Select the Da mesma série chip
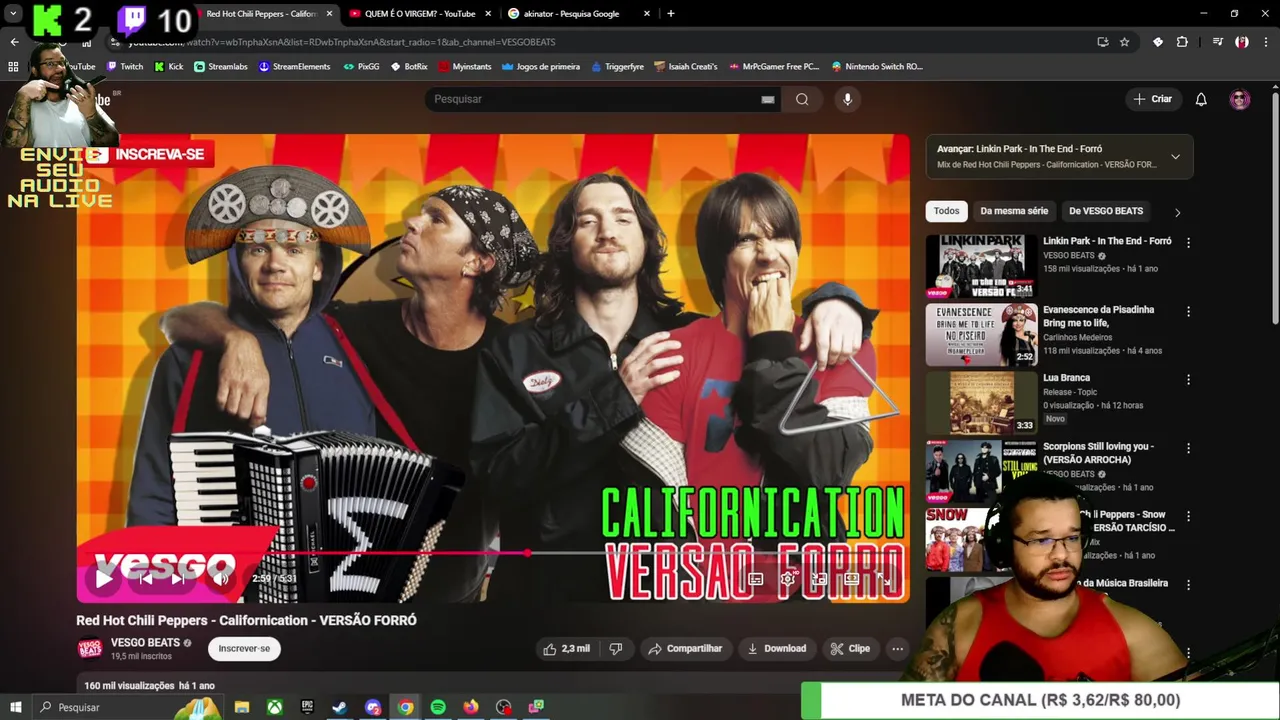 click(1014, 211)
